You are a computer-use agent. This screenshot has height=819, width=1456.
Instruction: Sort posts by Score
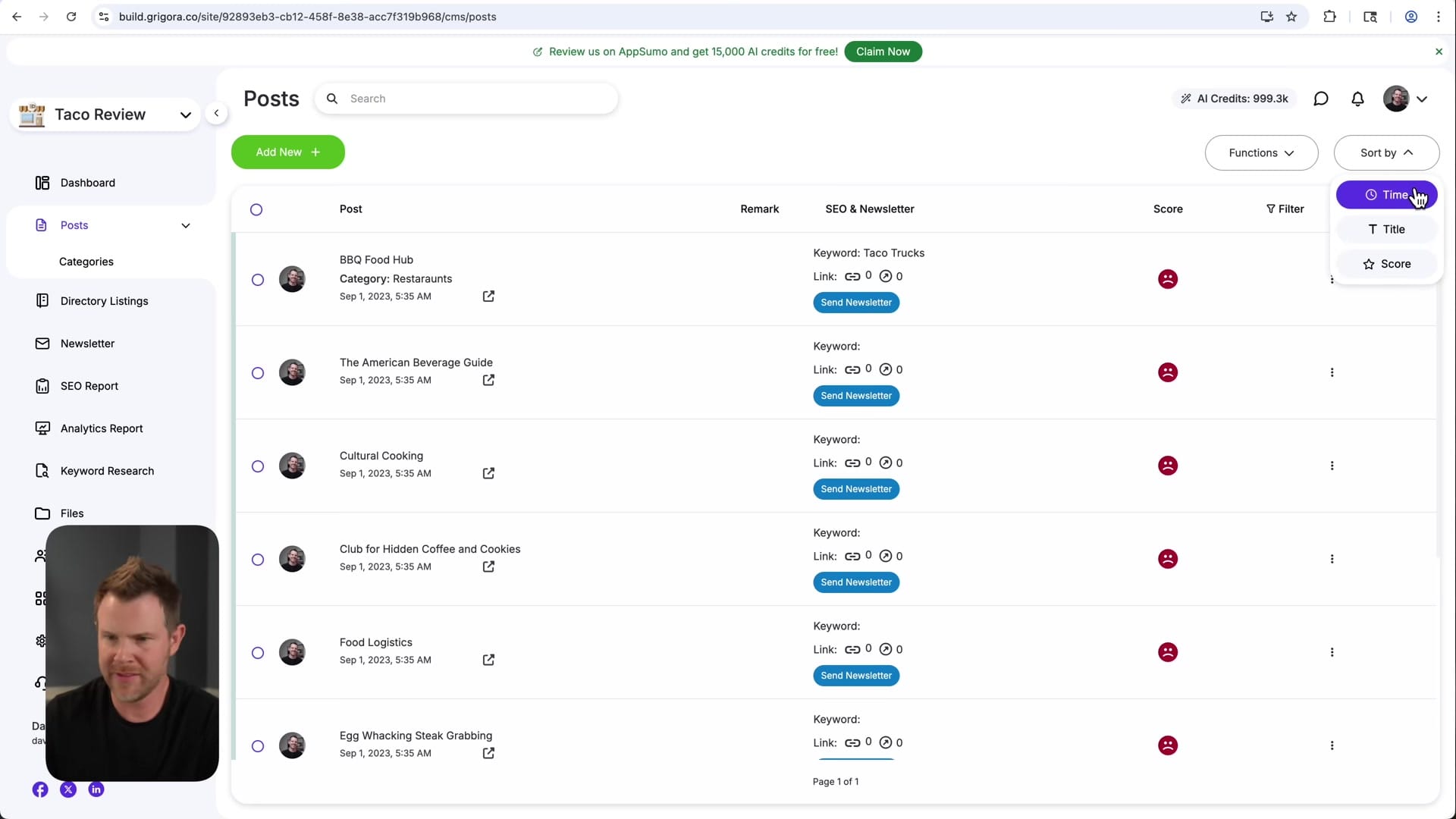pyautogui.click(x=1386, y=264)
